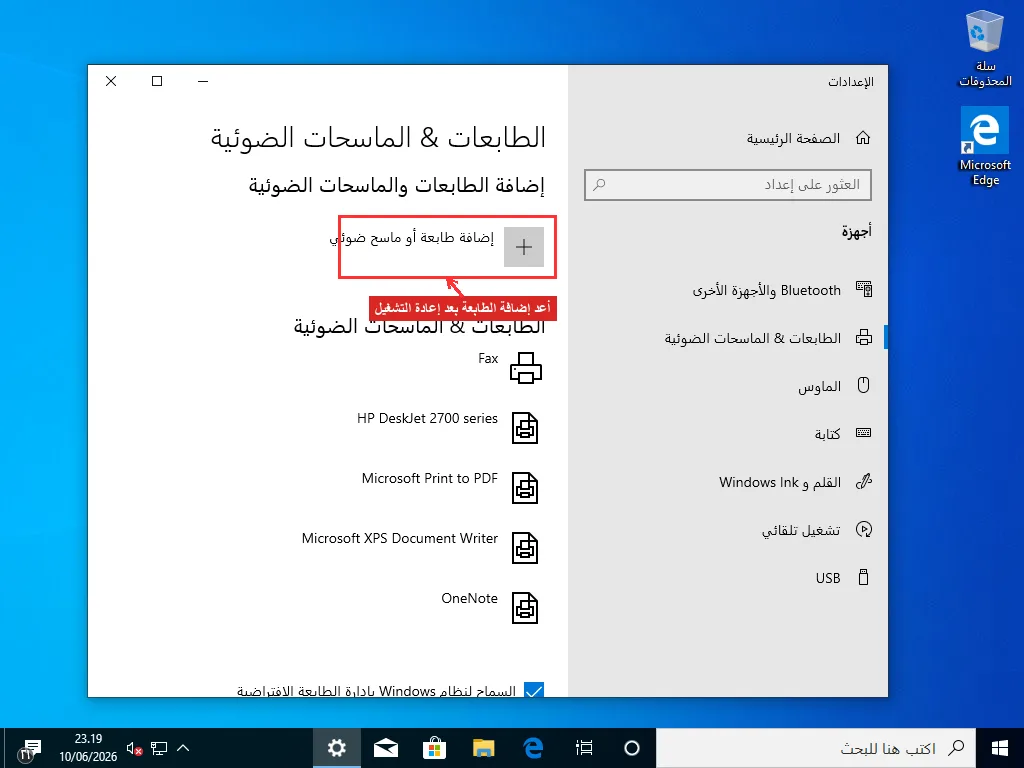Click the USB icon in sidebar
1024x768 pixels.
point(863,577)
